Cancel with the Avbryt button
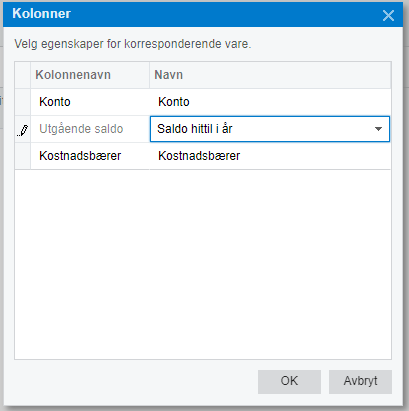The height and width of the screenshot is (411, 409). [x=360, y=381]
